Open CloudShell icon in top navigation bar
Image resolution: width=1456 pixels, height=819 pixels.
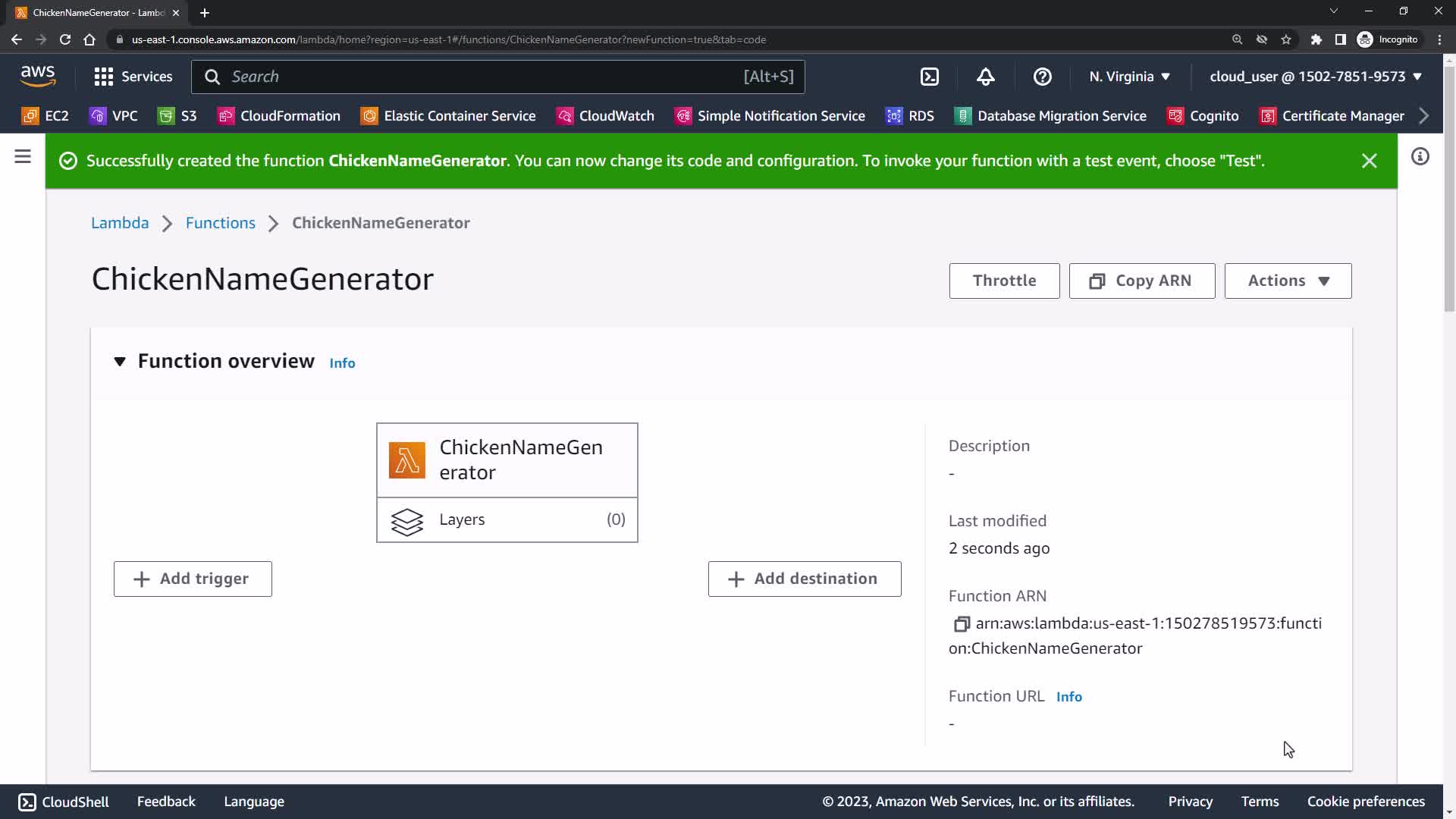[930, 77]
